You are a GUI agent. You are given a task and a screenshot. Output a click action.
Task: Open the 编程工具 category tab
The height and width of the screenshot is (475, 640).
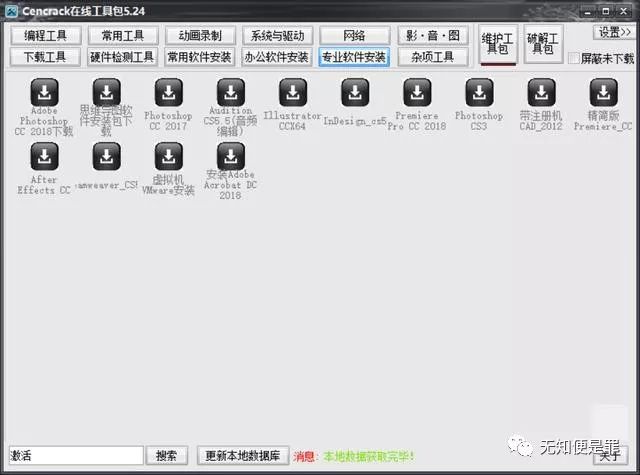pyautogui.click(x=45, y=36)
